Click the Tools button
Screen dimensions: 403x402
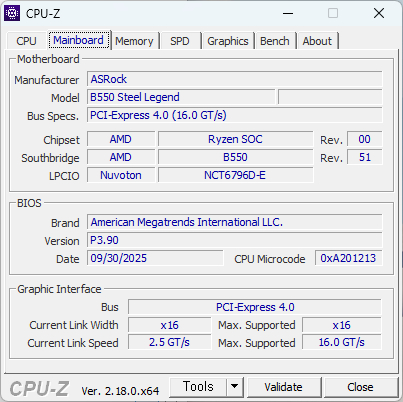tap(198, 387)
